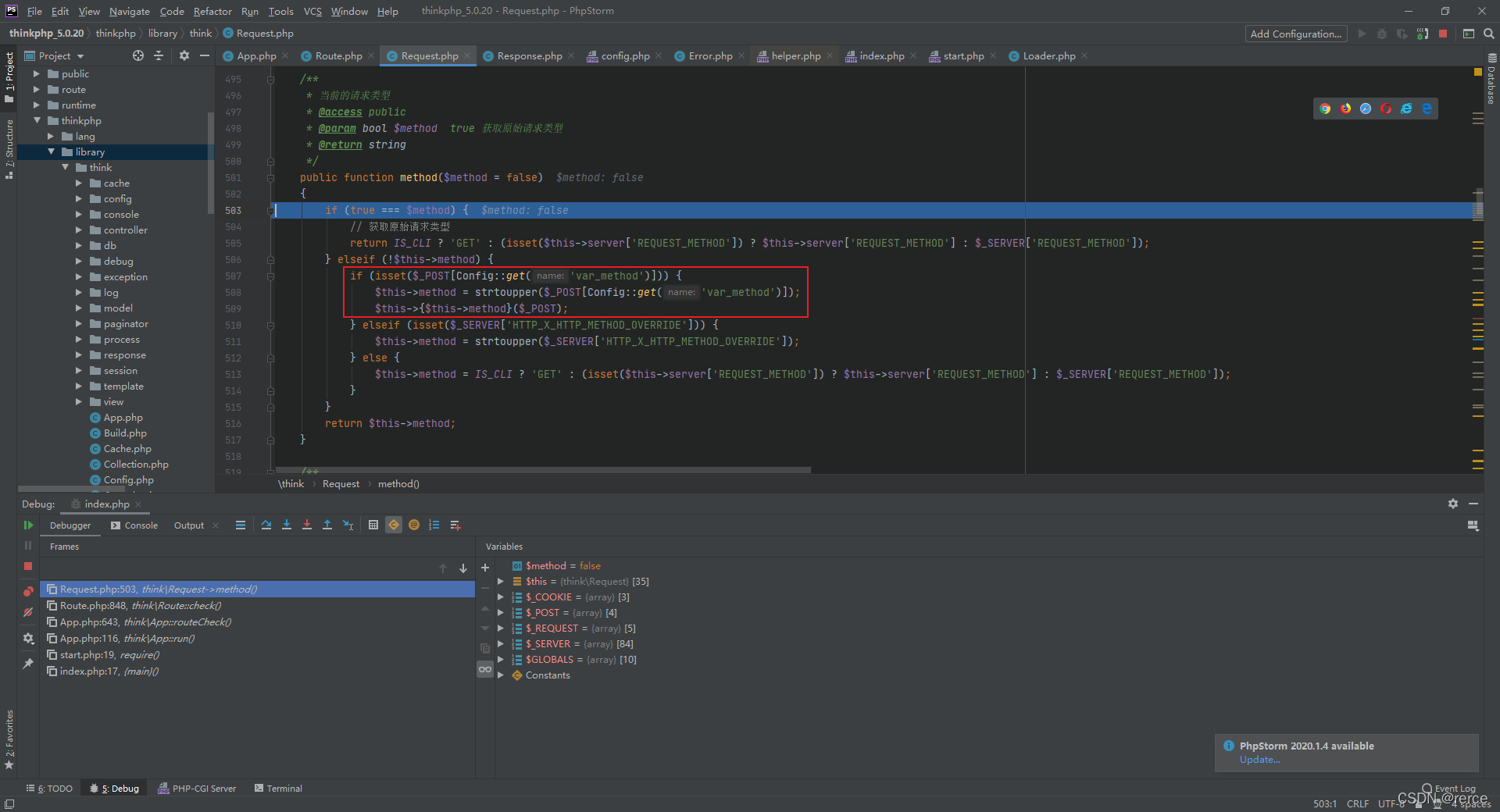1500x812 pixels.
Task: Close the helper.php editor tab
Action: pyautogui.click(x=830, y=56)
